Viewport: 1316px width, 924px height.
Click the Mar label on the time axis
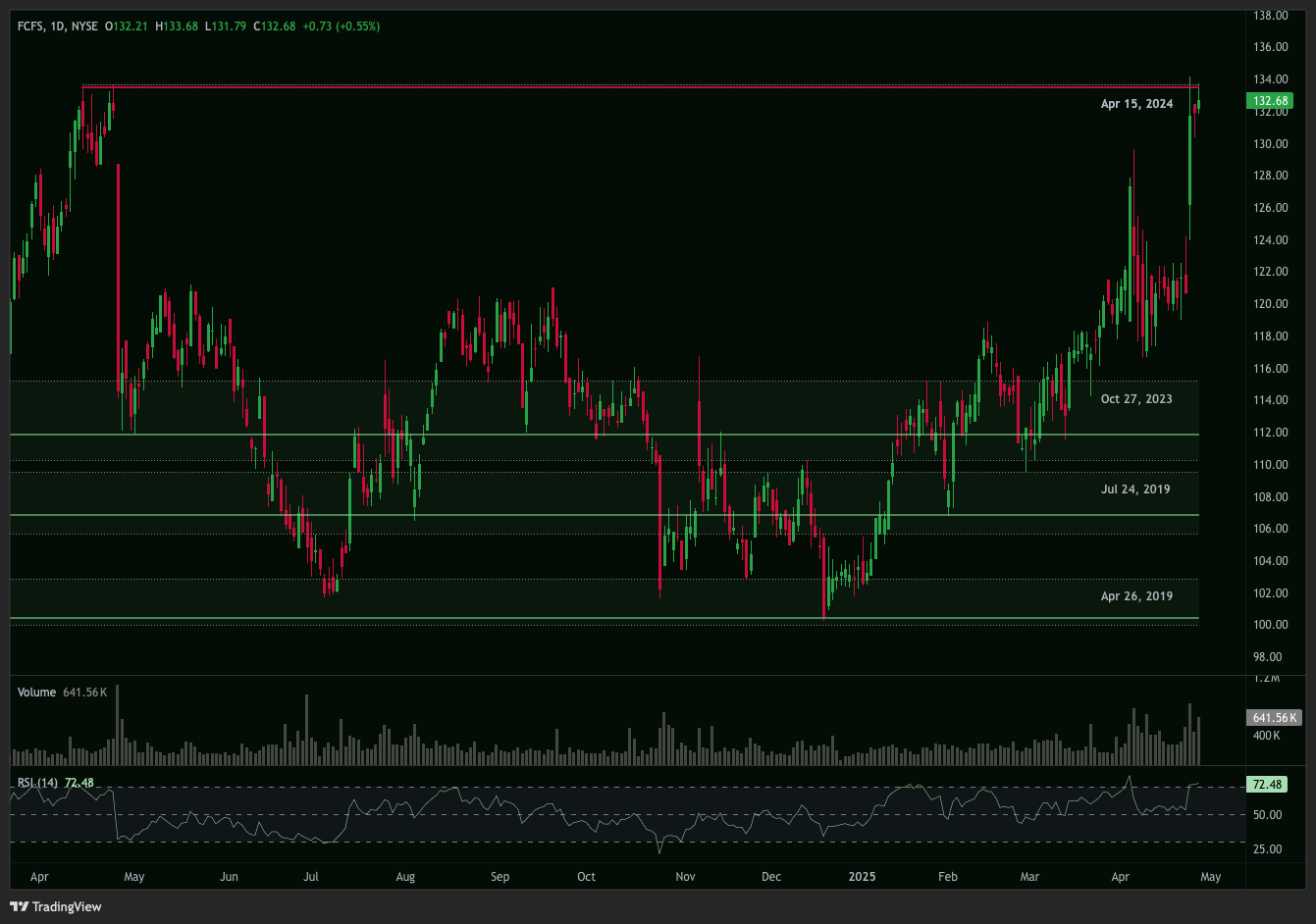1029,877
